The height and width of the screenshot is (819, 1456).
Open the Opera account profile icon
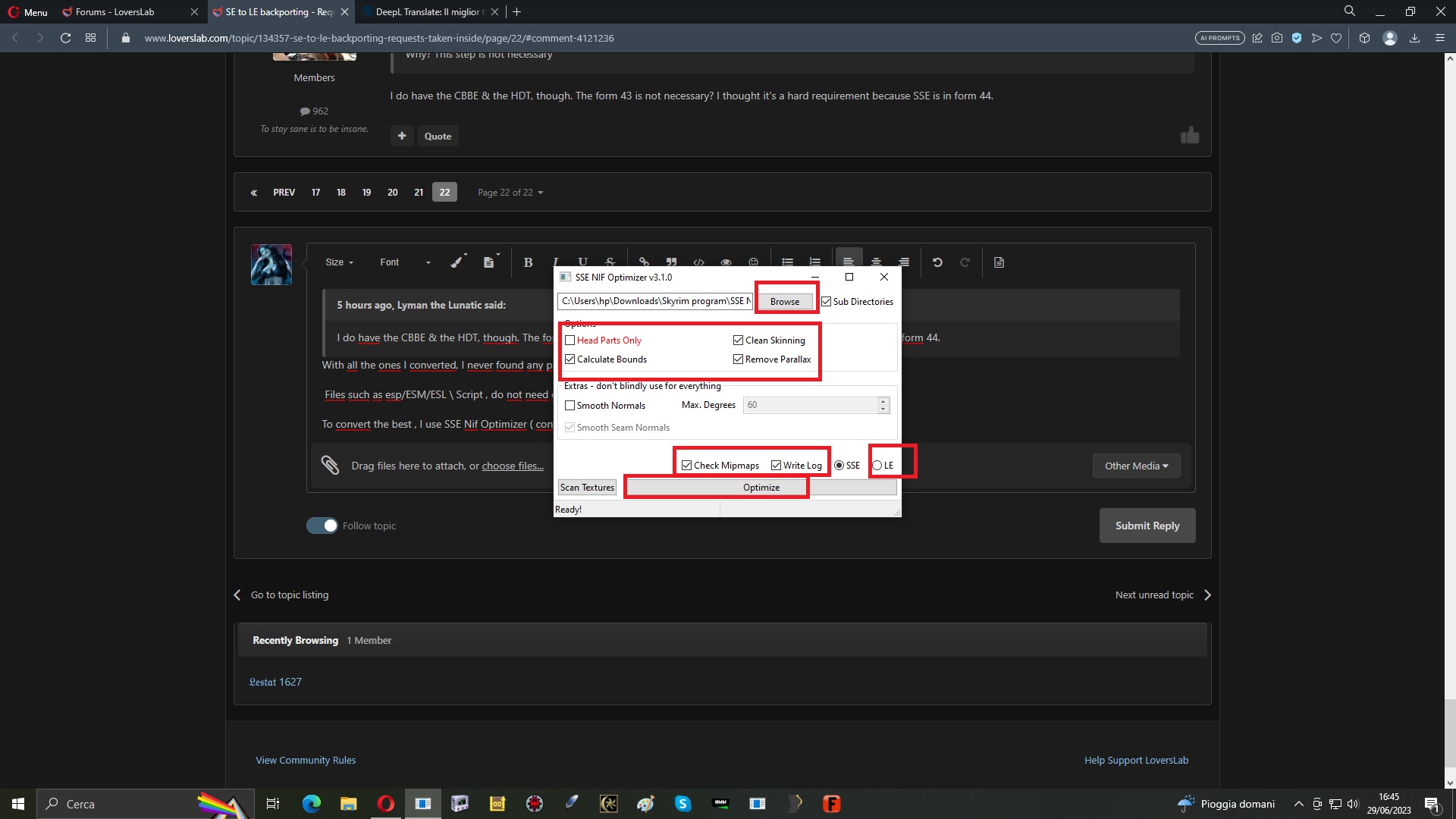(1389, 38)
